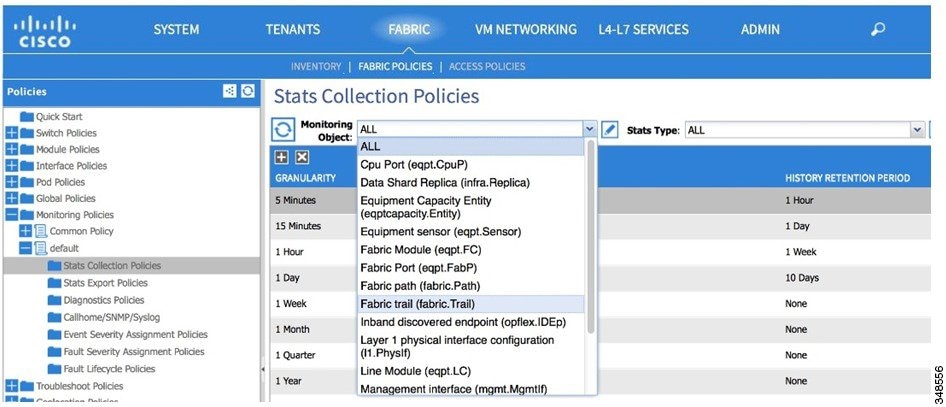The image size is (946, 407).
Task: Click the GRANULARITY column header
Action: pyautogui.click(x=305, y=178)
